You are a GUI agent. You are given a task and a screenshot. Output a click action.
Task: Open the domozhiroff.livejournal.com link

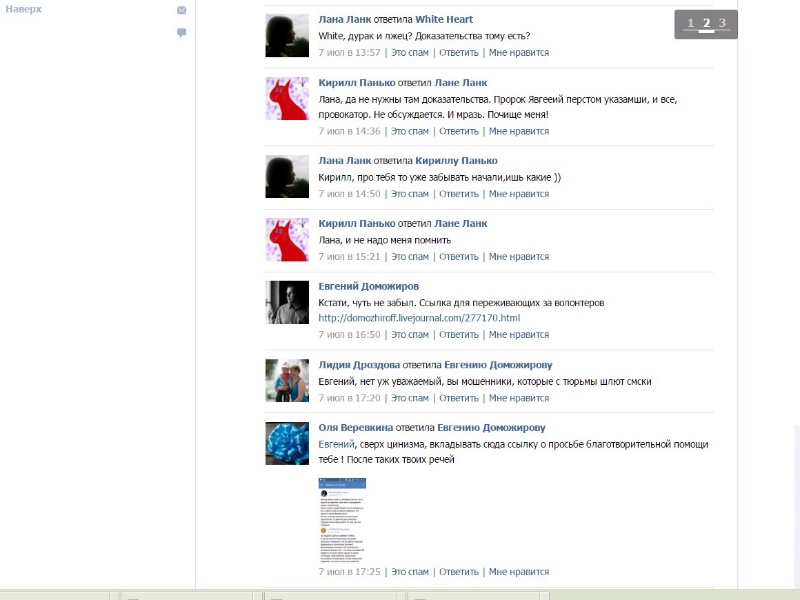419,318
